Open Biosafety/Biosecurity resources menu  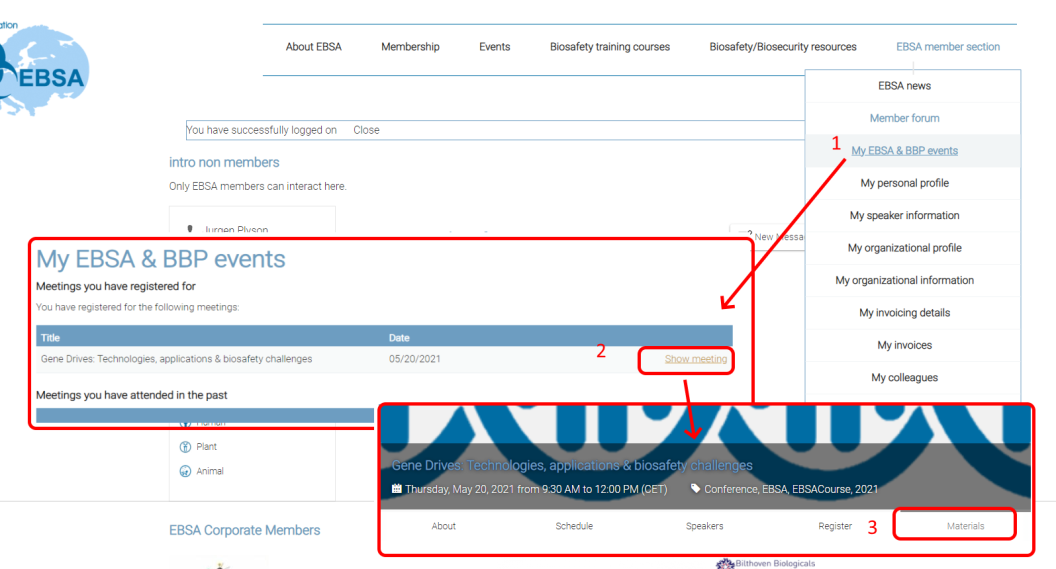click(783, 46)
